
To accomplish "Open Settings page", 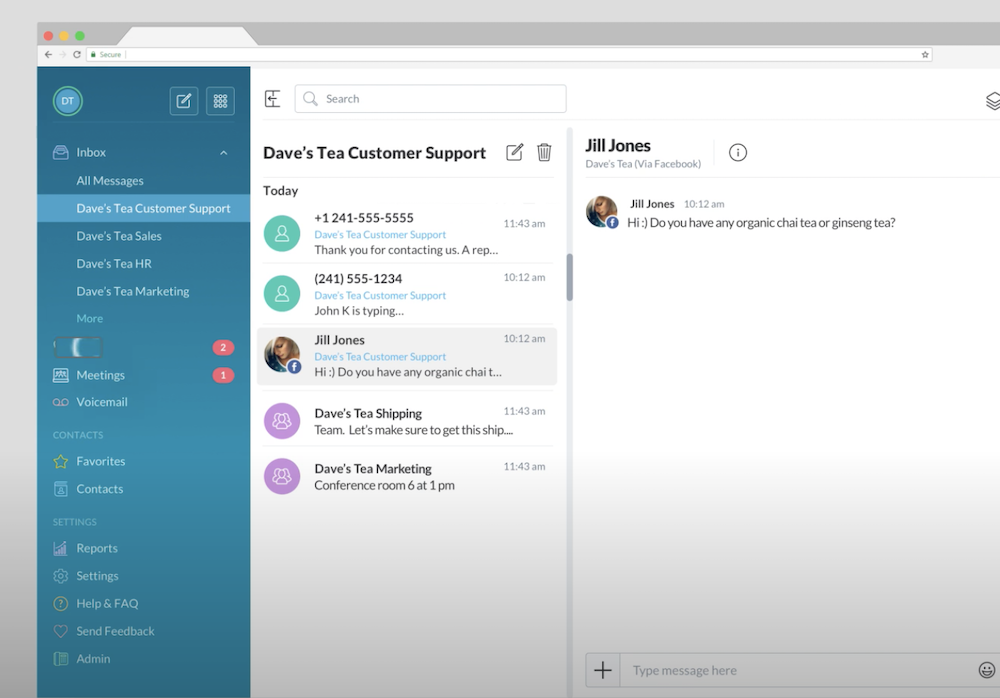I will pyautogui.click(x=97, y=575).
